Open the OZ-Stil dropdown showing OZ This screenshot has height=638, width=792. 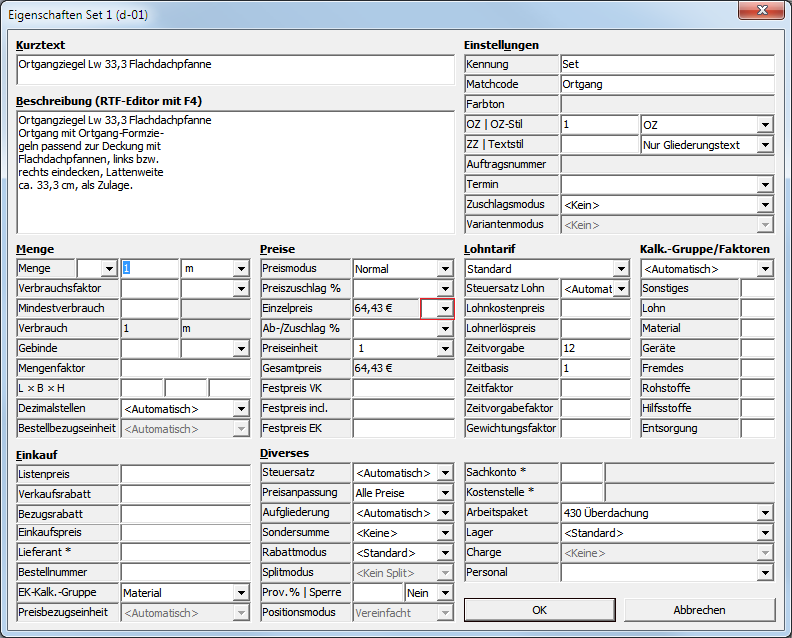pos(765,125)
